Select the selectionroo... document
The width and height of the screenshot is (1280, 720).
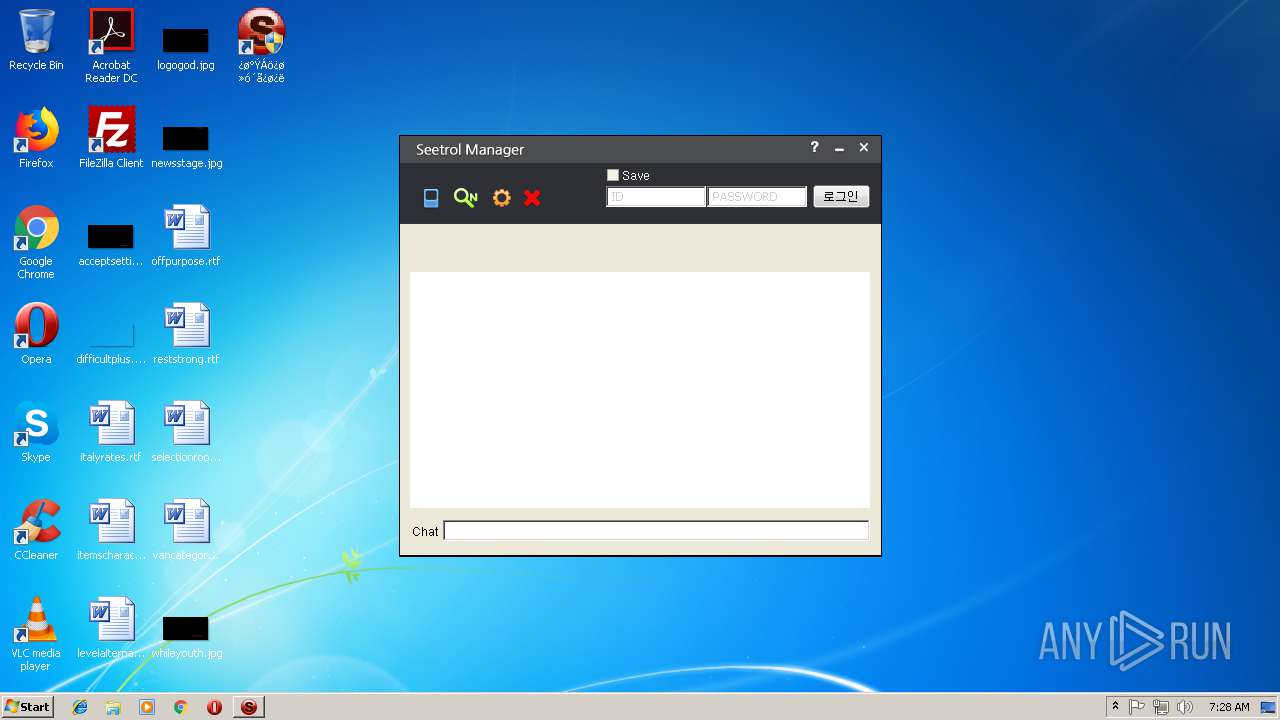point(186,432)
